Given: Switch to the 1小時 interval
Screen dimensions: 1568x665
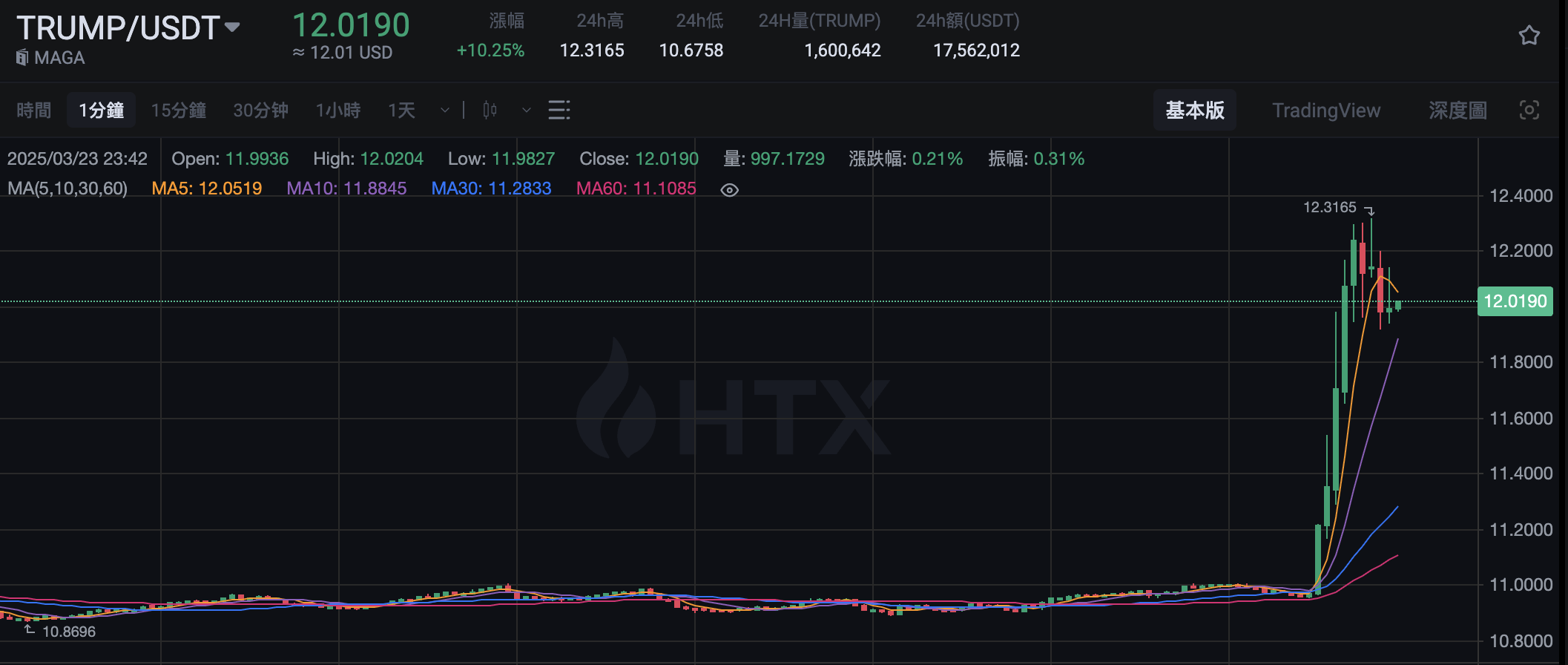Looking at the screenshot, I should click(338, 111).
